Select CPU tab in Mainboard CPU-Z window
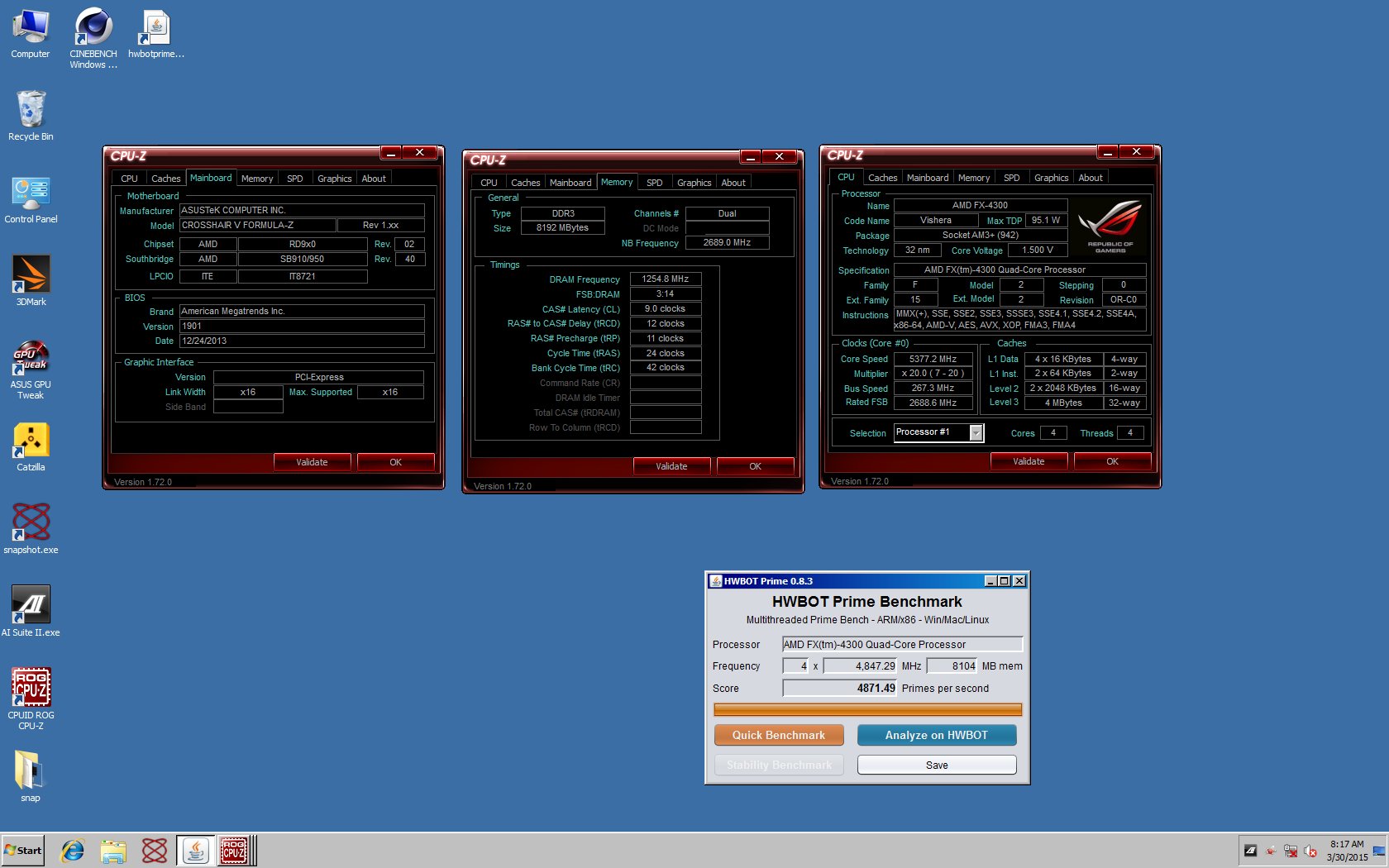 pos(129,179)
